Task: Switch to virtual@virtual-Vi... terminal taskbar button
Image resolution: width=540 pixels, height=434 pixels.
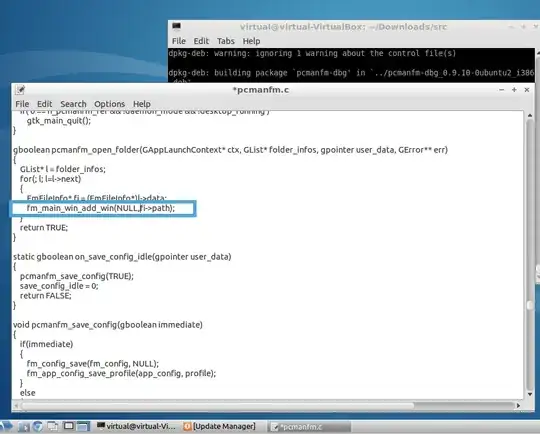Action: [x=137, y=426]
